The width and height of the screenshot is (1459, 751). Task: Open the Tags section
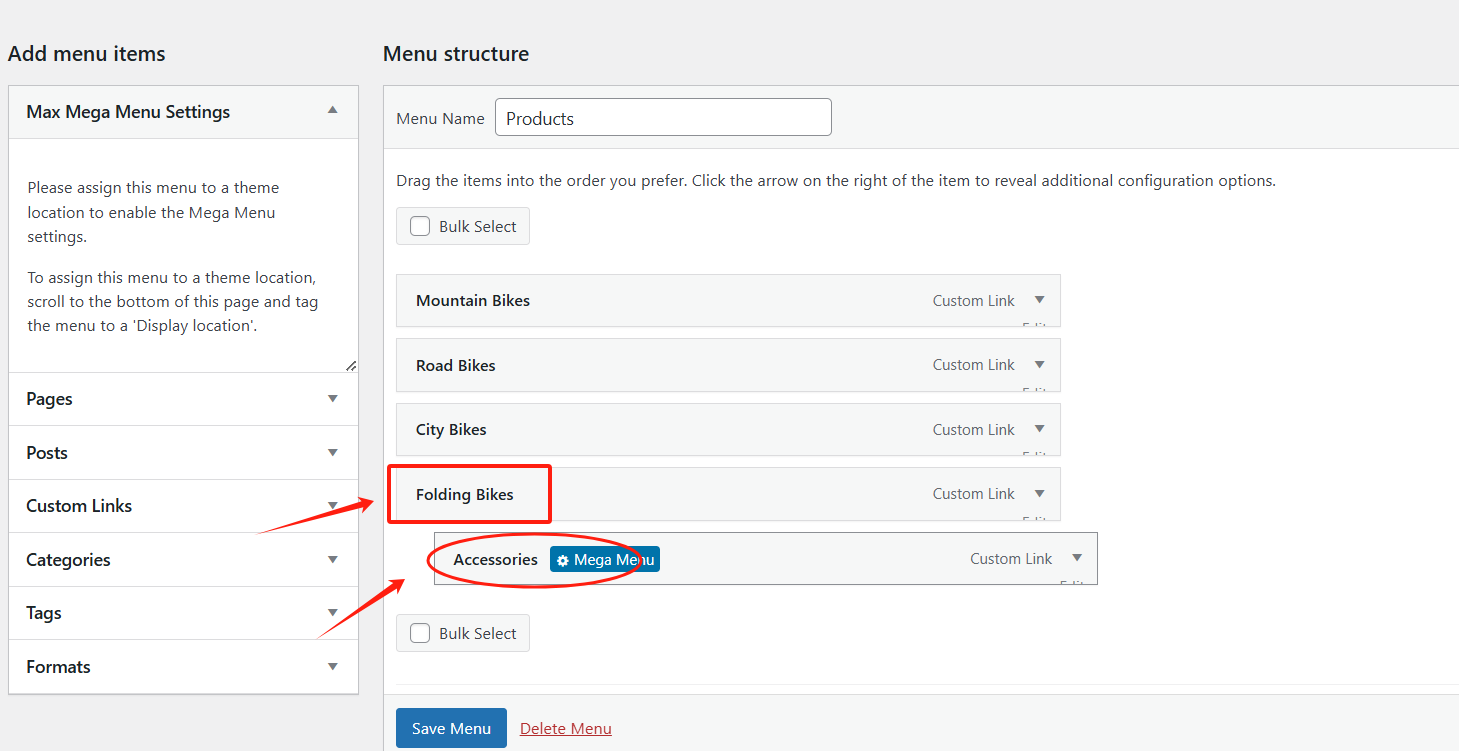click(x=333, y=613)
